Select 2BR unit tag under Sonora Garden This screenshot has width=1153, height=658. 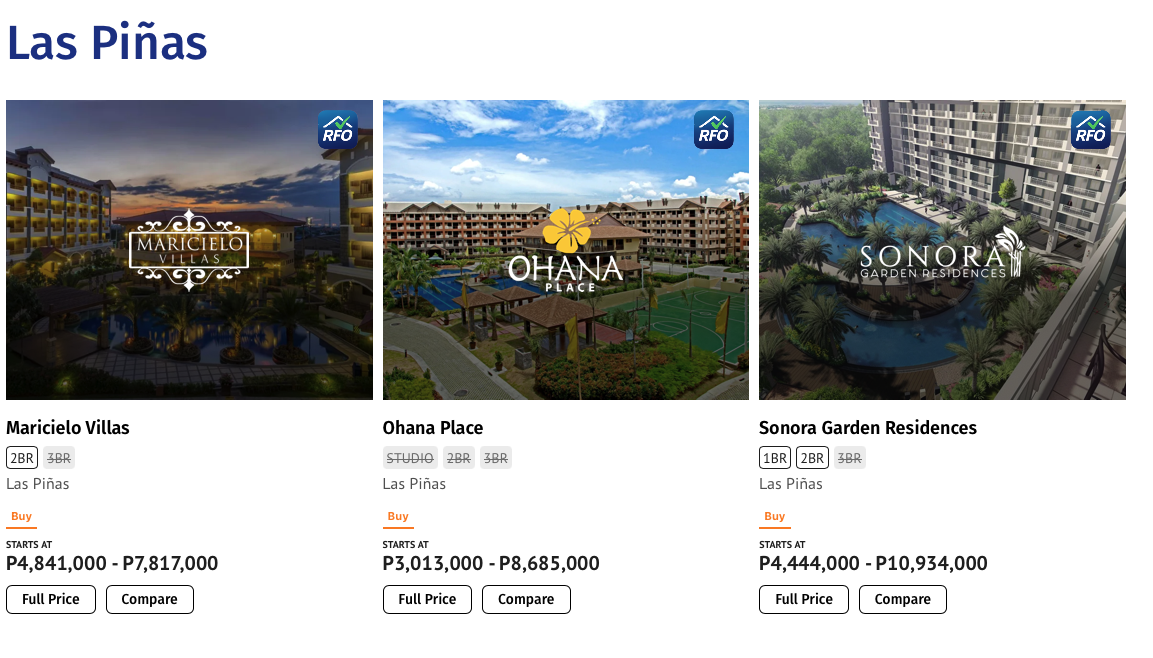[x=812, y=458]
